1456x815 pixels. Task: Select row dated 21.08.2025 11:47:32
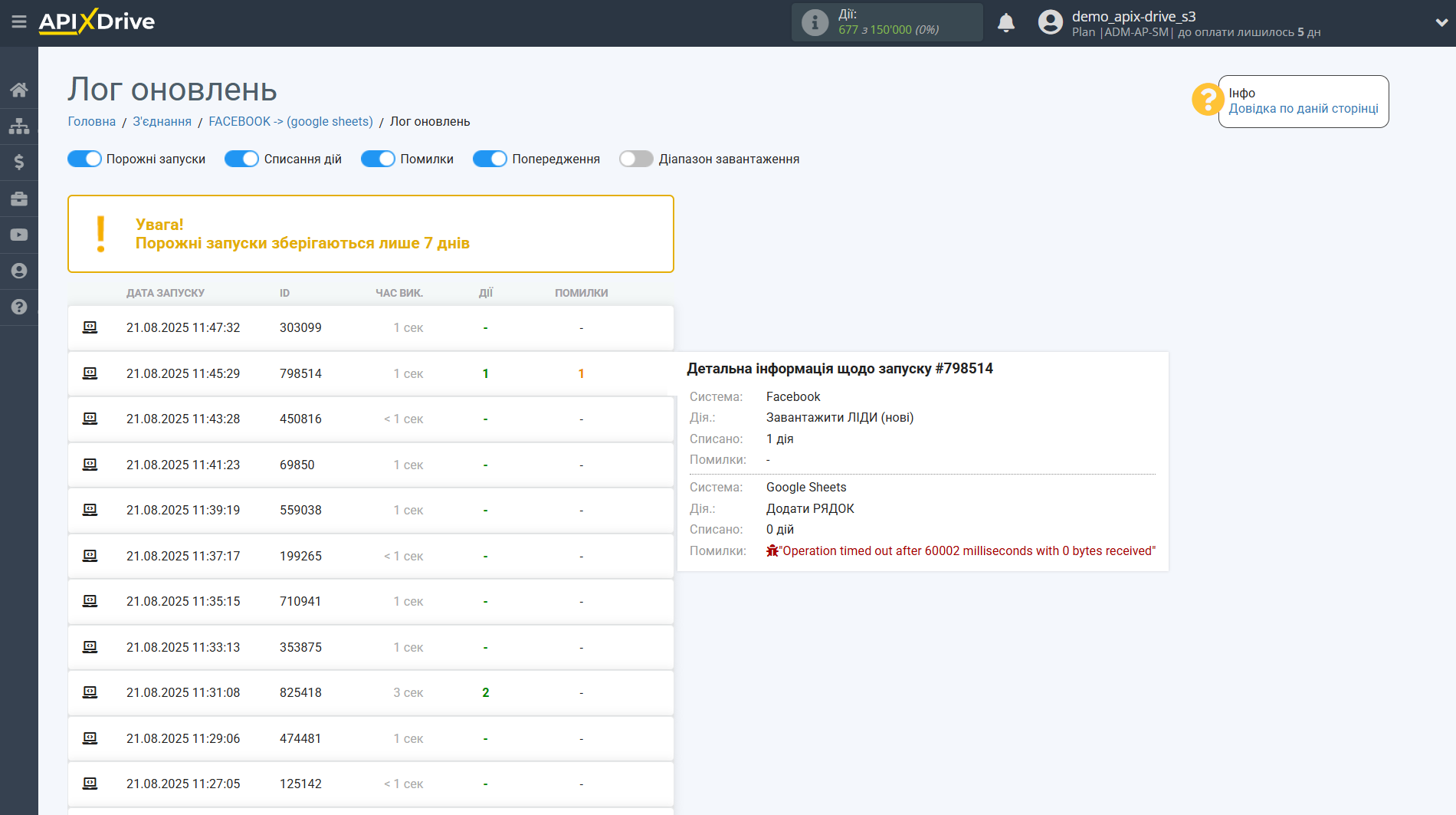371,328
